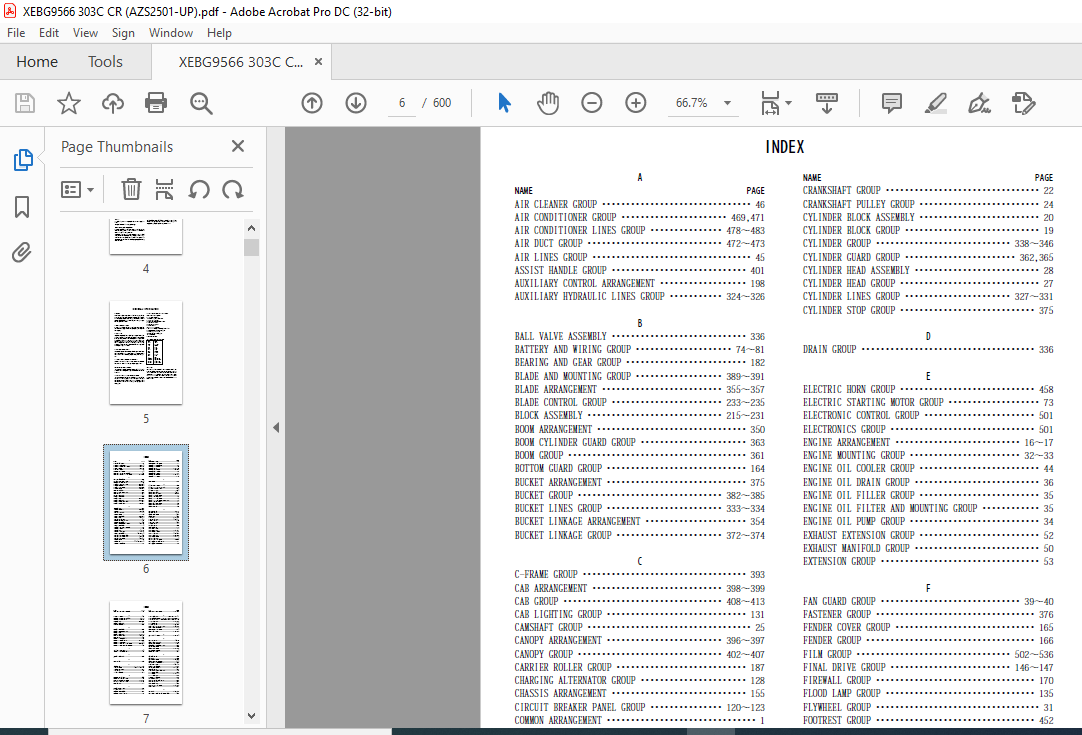Image resolution: width=1082 pixels, height=735 pixels.
Task: Open the Help menu
Action: (219, 32)
